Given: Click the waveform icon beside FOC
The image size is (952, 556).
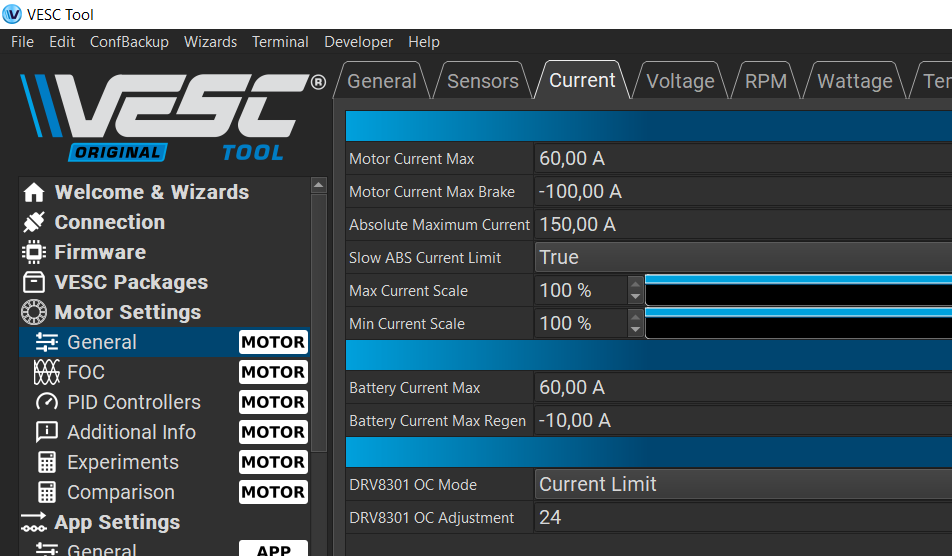Looking at the screenshot, I should [x=46, y=373].
